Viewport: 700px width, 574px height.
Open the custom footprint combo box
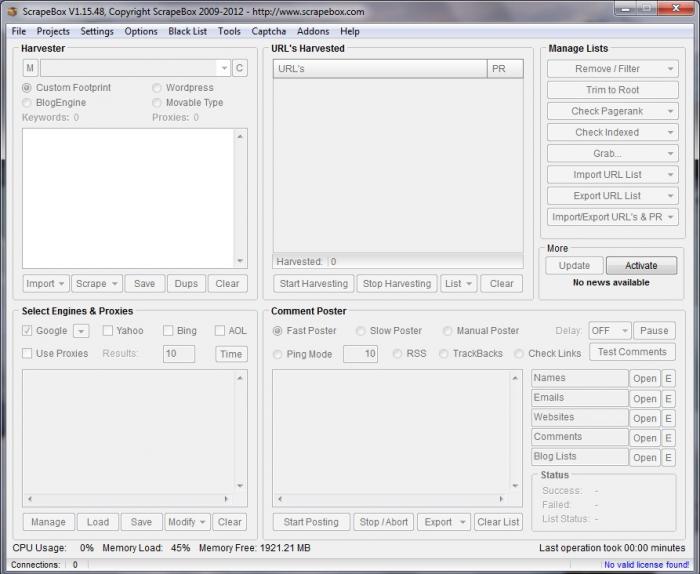point(135,68)
